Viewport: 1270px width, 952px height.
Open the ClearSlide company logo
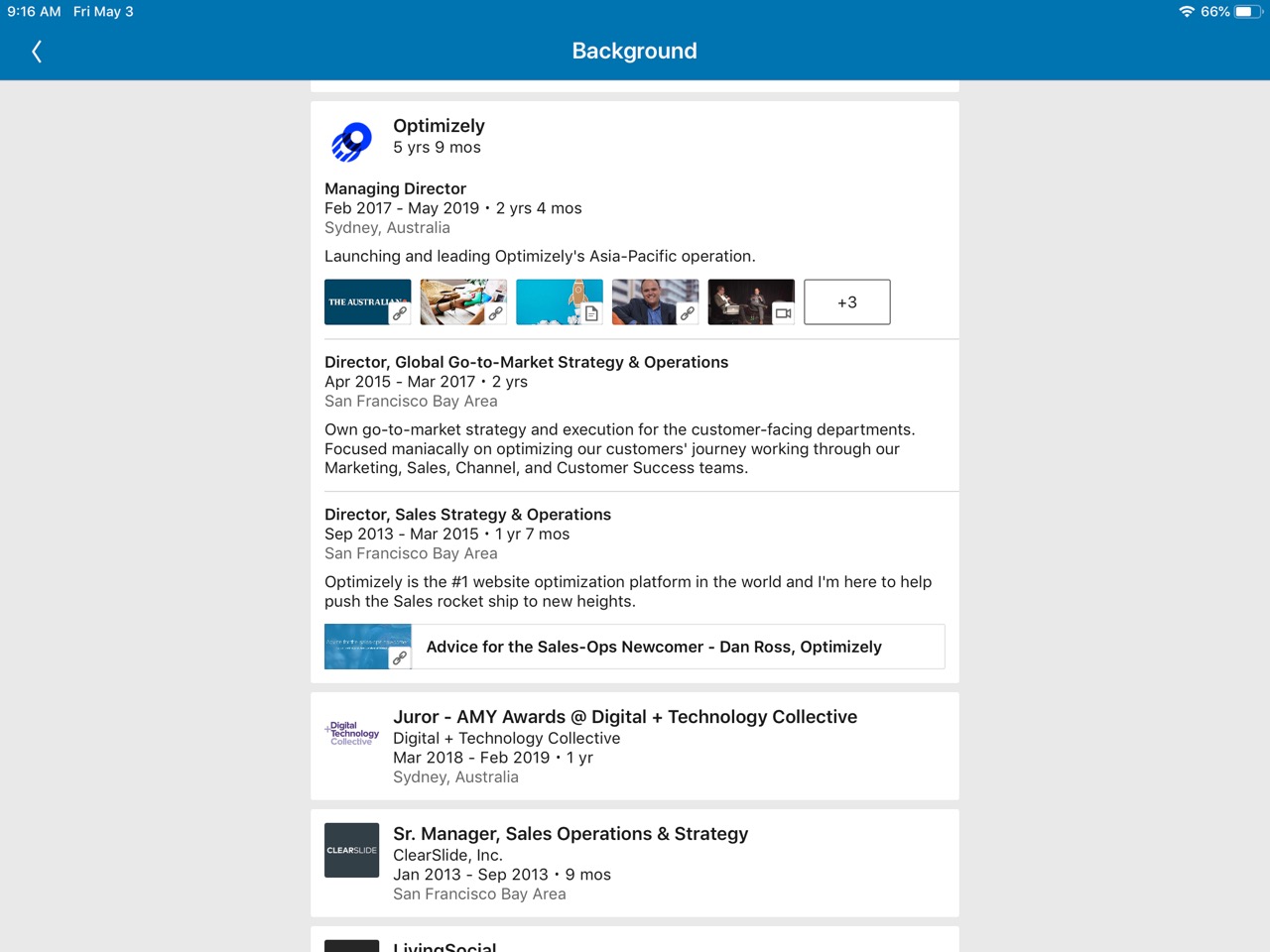tap(352, 850)
